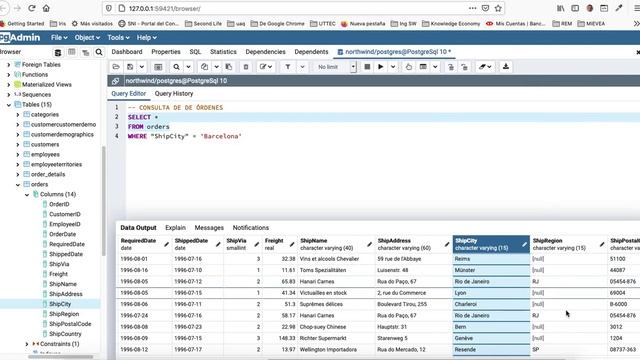
Task: Collapse the orders table node
Action: (18, 184)
